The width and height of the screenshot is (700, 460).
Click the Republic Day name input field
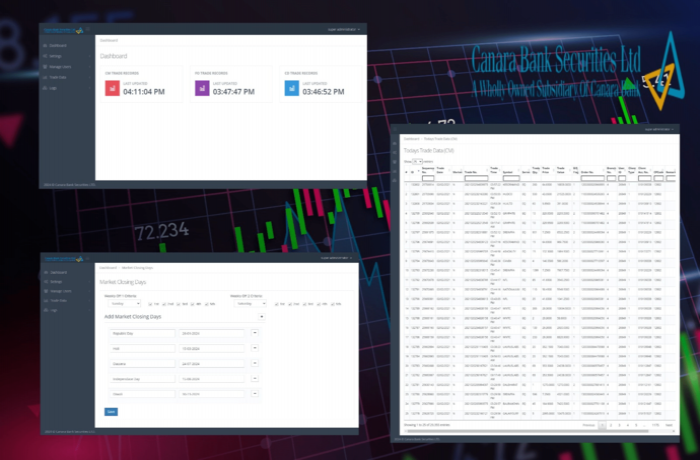tap(142, 333)
